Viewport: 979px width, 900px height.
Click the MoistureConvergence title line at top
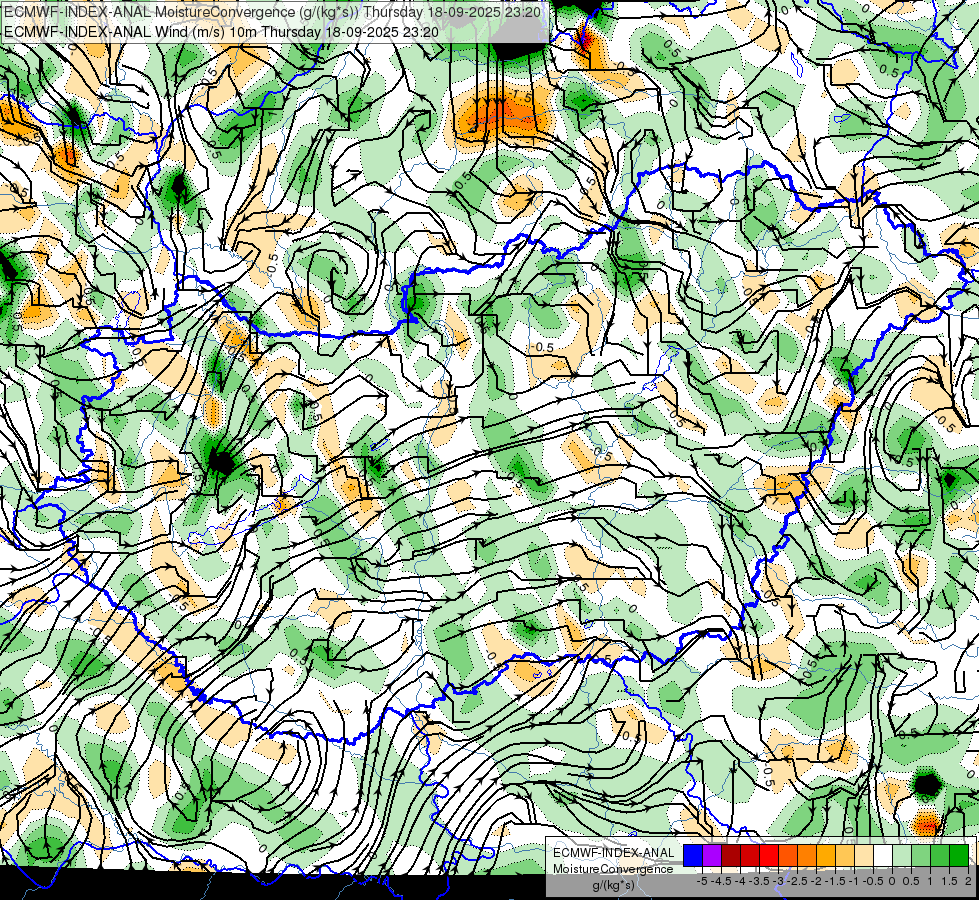(x=272, y=11)
